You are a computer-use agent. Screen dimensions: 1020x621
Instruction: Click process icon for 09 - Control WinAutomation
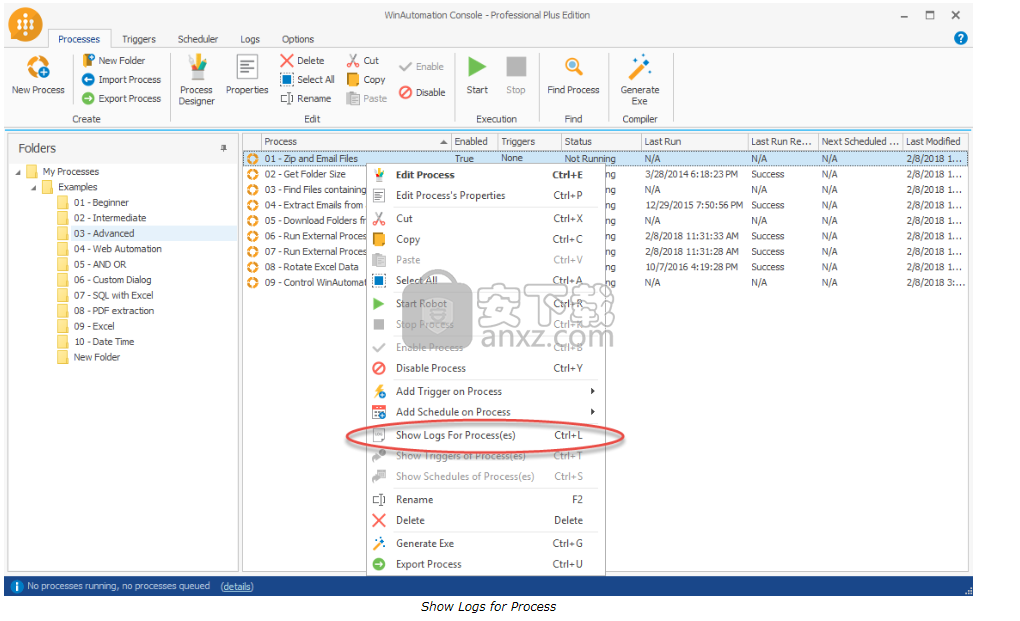pyautogui.click(x=253, y=282)
